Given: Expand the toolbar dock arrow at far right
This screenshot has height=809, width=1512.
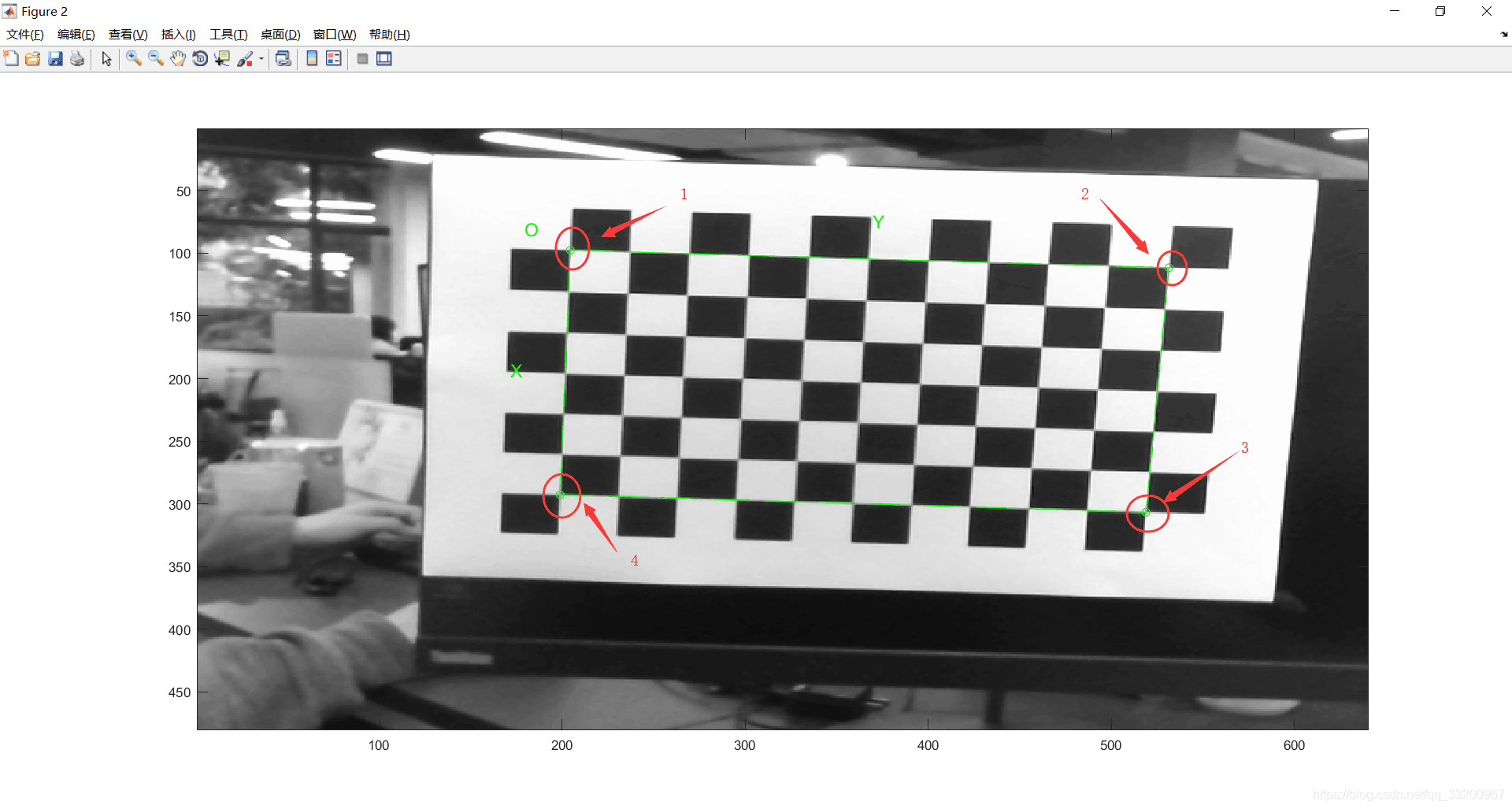Looking at the screenshot, I should click(x=1504, y=35).
